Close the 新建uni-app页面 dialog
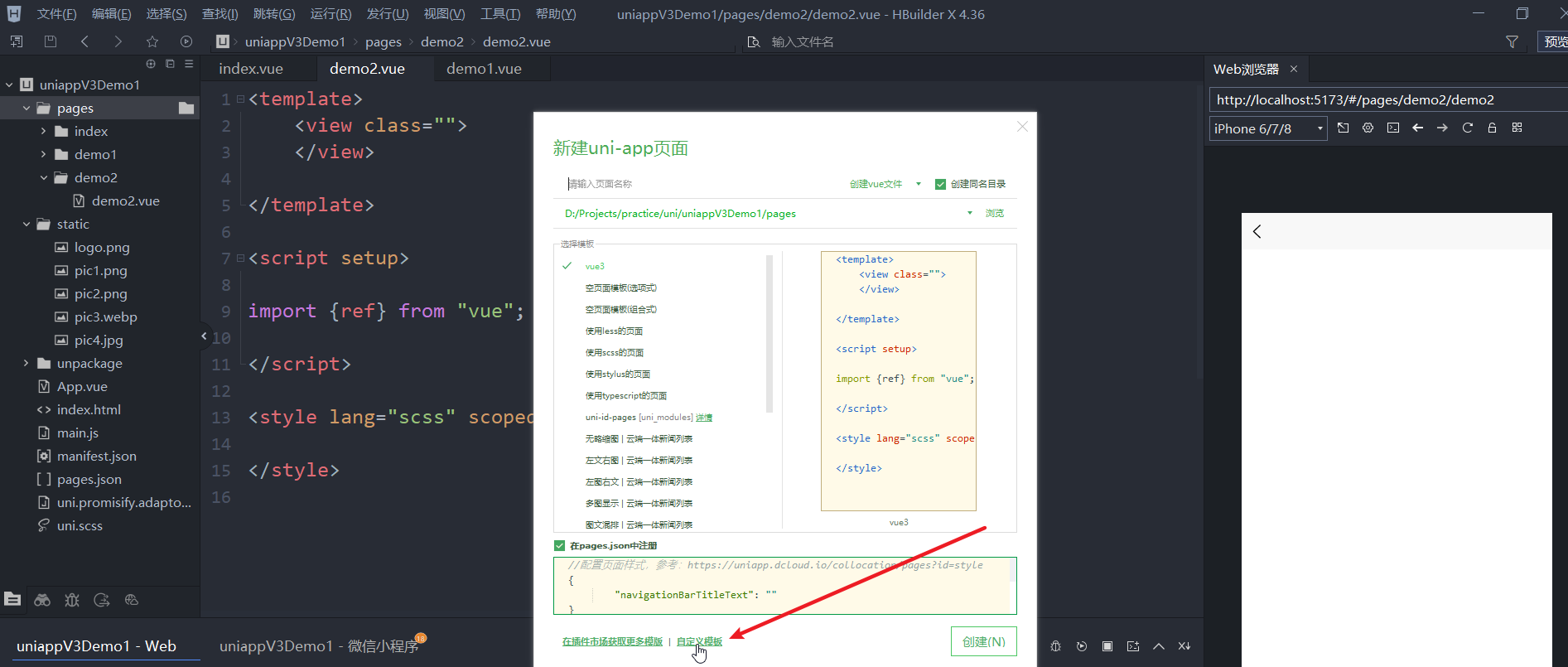 coord(1022,126)
